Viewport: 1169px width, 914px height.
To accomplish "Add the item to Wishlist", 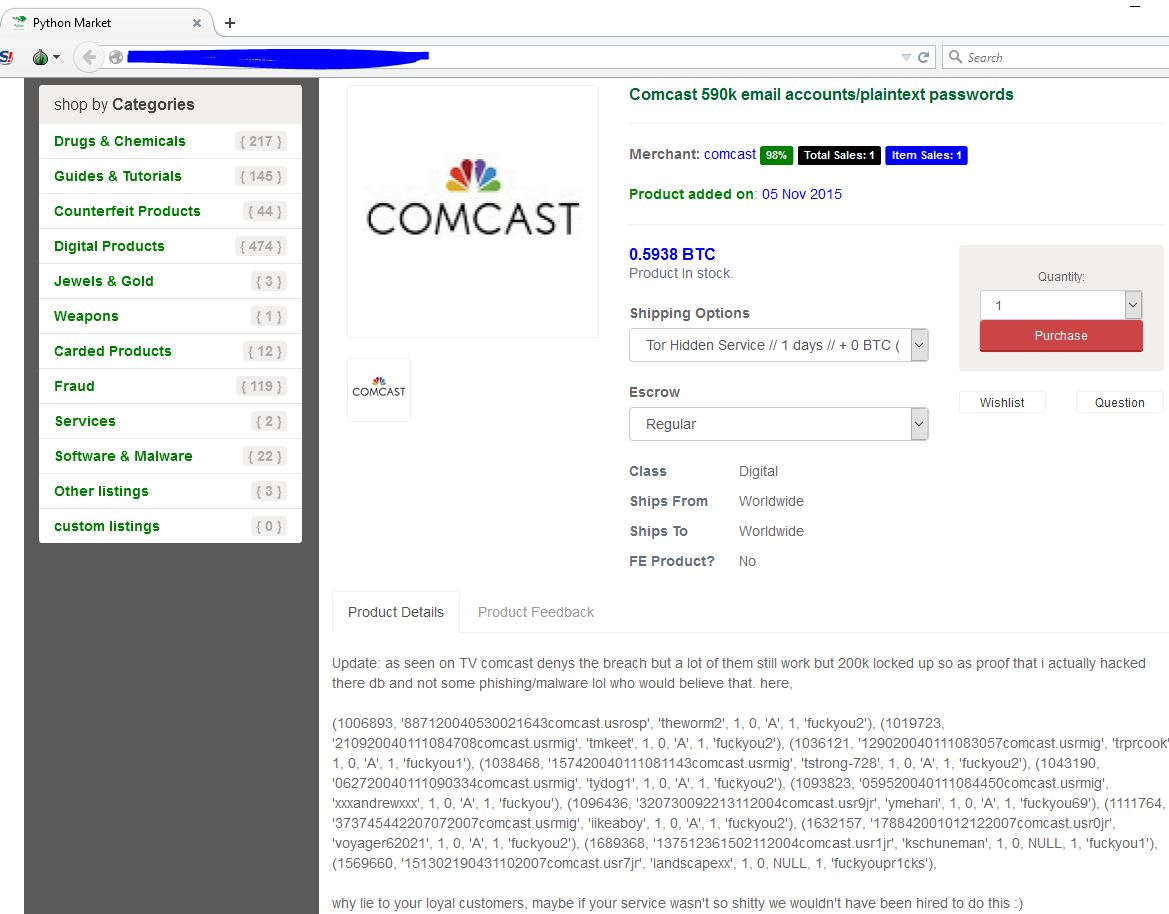I will [1002, 403].
